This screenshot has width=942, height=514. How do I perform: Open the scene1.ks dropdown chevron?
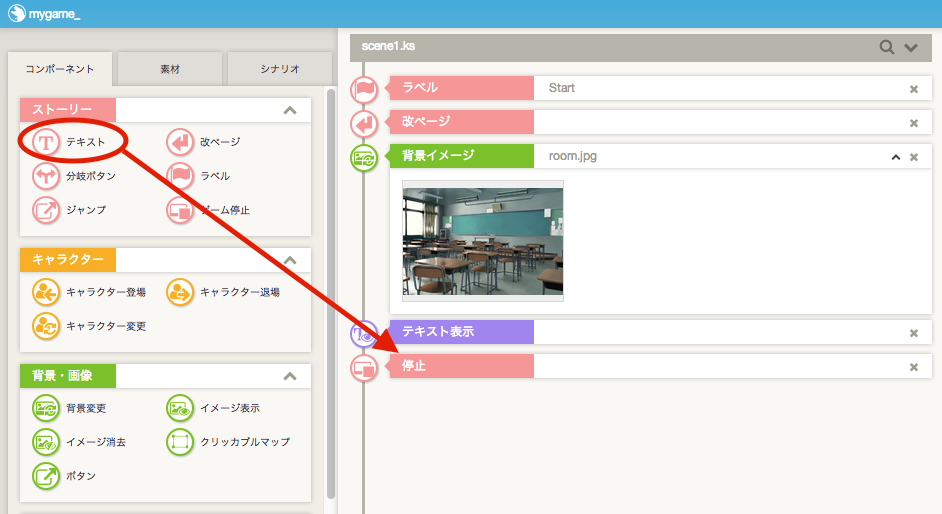911,47
